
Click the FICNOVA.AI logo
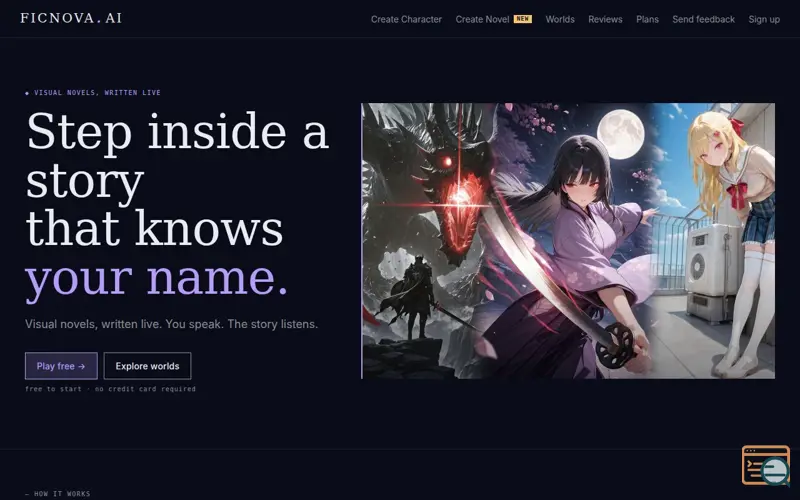[x=71, y=18]
